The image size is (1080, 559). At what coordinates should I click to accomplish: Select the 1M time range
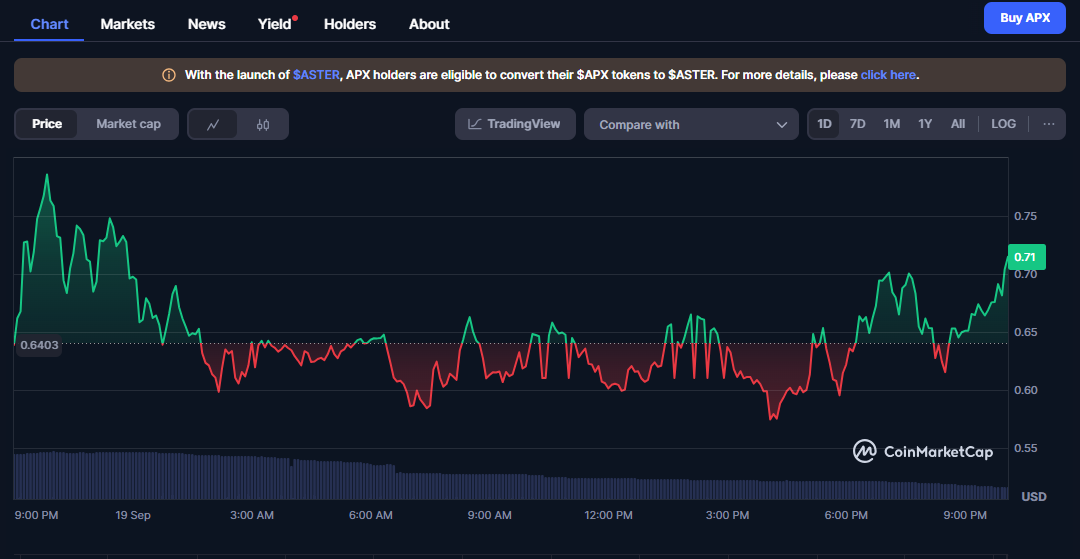coord(891,124)
